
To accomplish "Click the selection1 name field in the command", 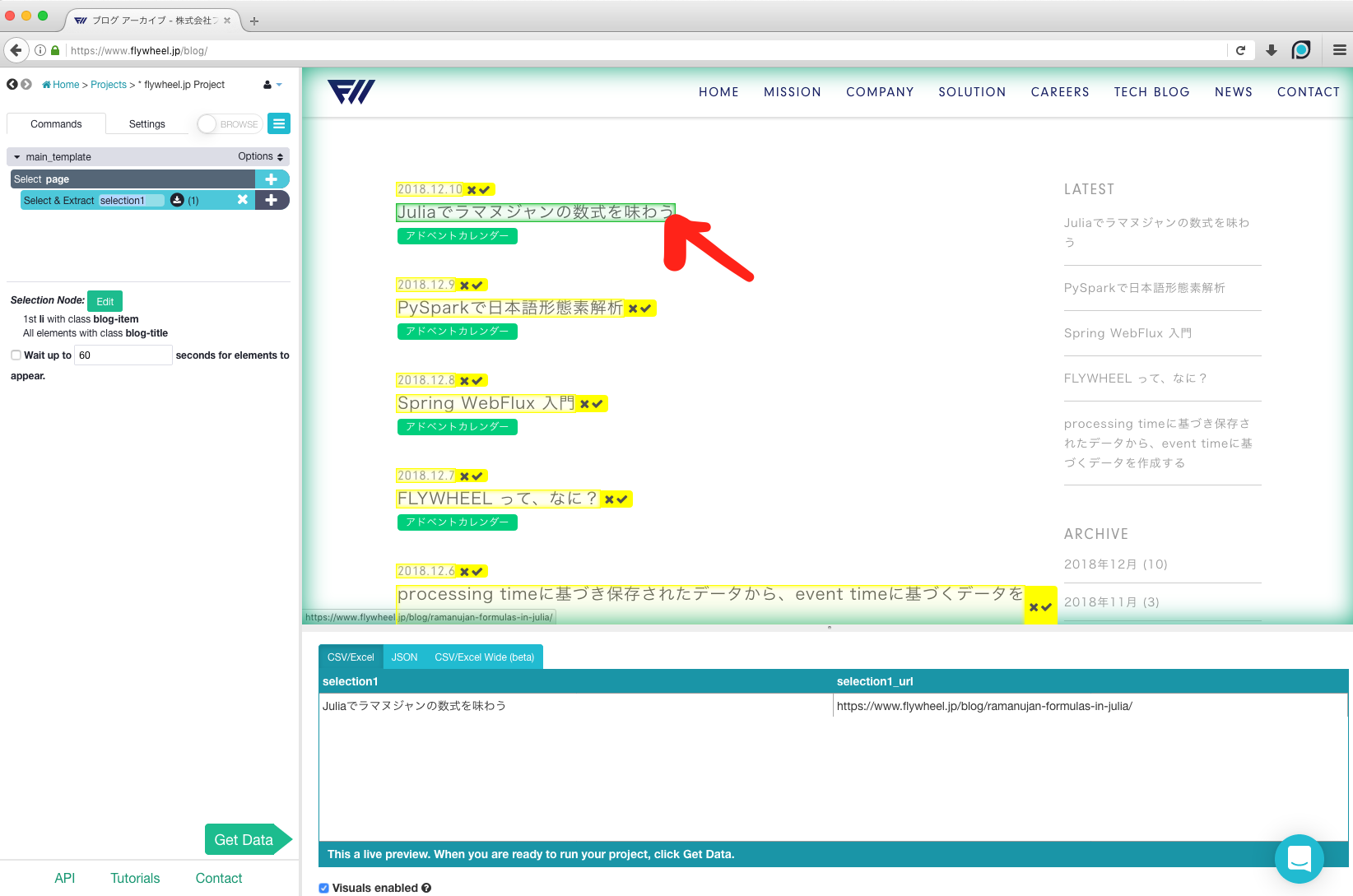I will point(132,200).
